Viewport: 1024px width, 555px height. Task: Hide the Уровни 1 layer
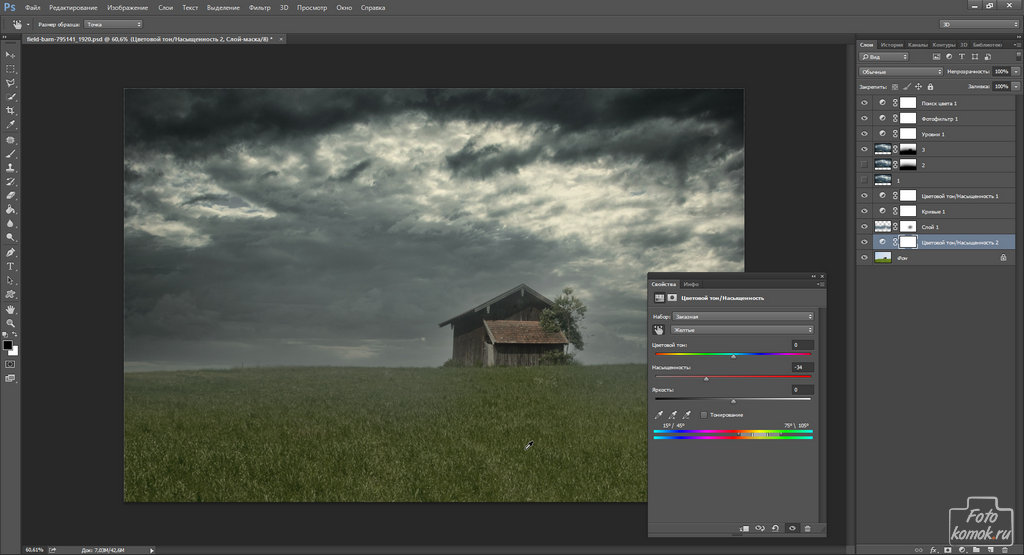click(x=864, y=134)
